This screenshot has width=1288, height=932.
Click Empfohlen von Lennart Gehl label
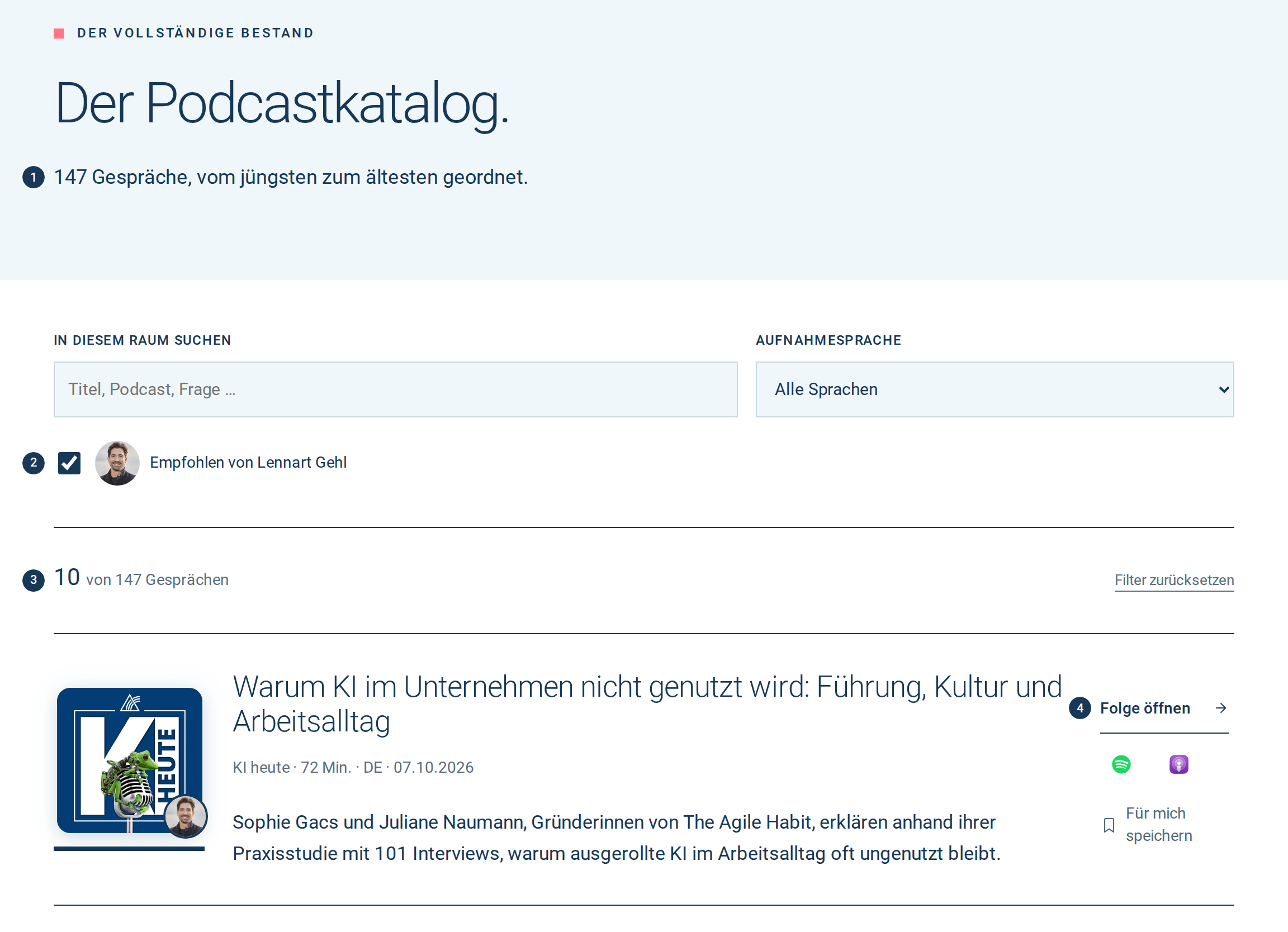pyautogui.click(x=248, y=463)
